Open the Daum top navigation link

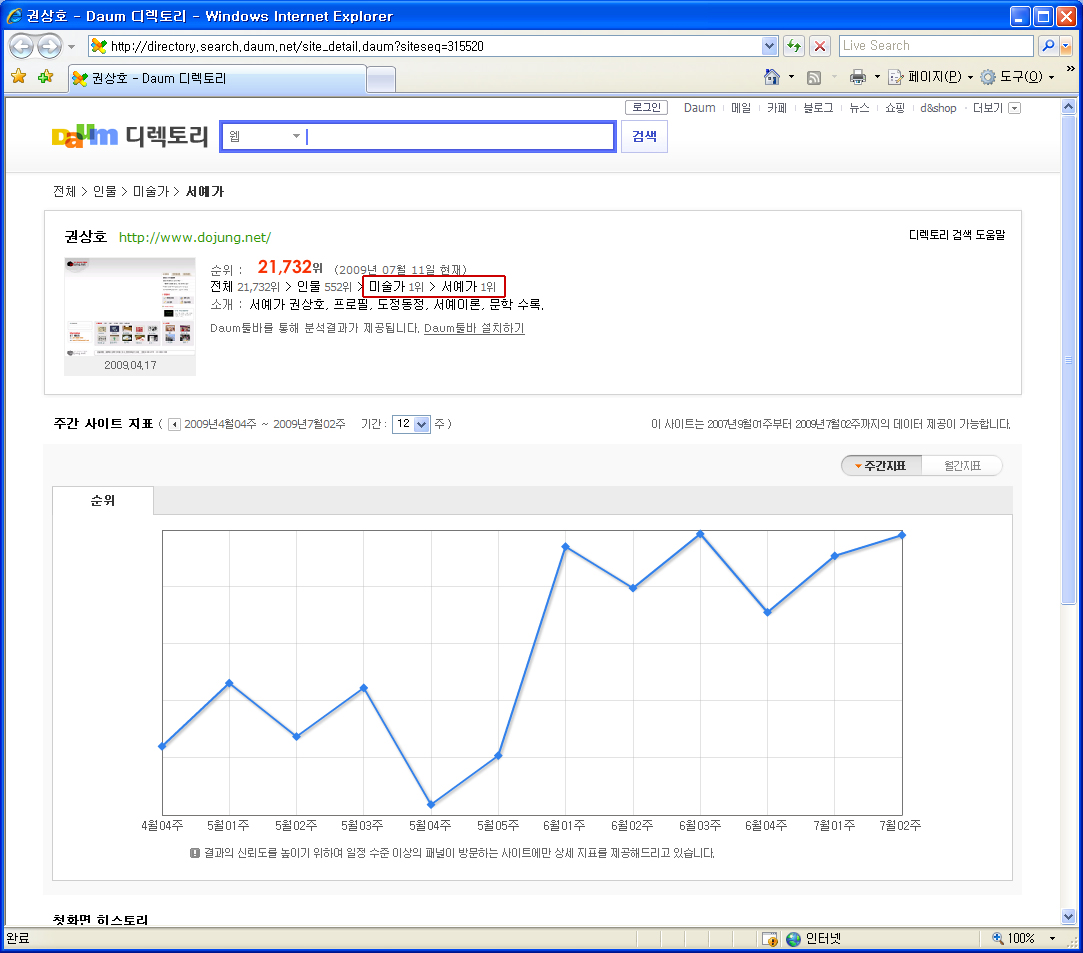click(x=700, y=108)
